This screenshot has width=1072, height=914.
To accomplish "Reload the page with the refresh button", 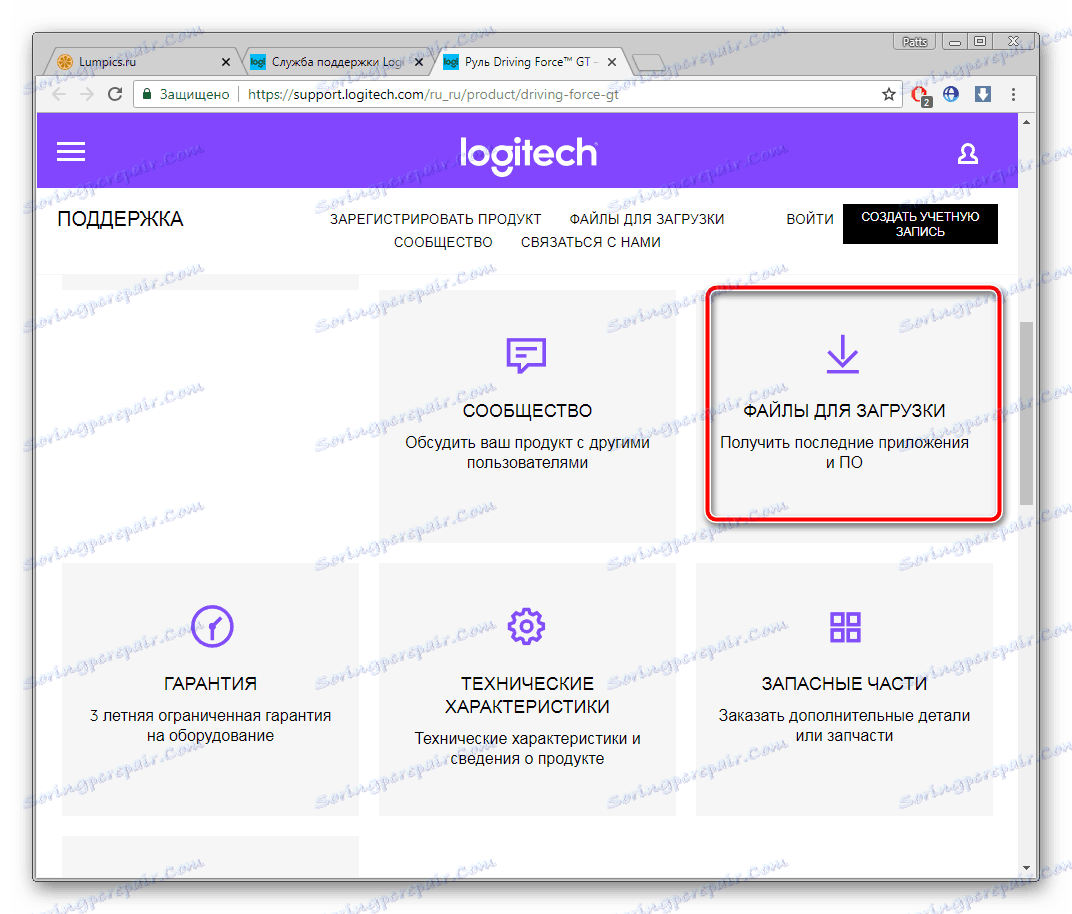I will click(115, 94).
